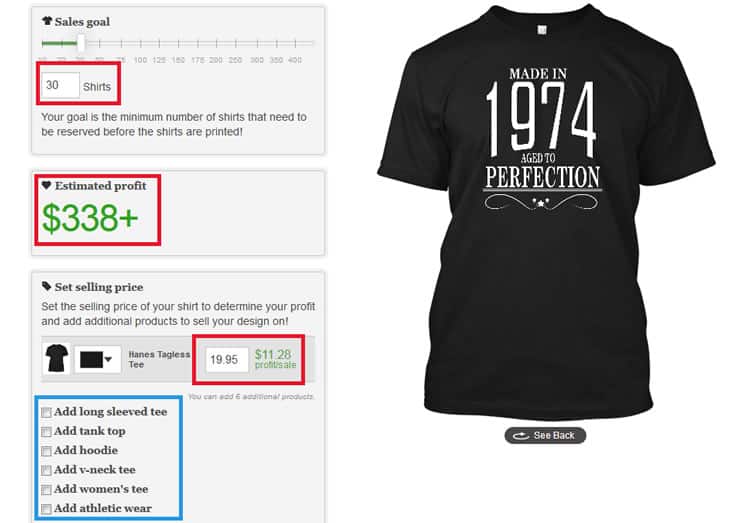Click the sales goal slider handle

[x=81, y=43]
